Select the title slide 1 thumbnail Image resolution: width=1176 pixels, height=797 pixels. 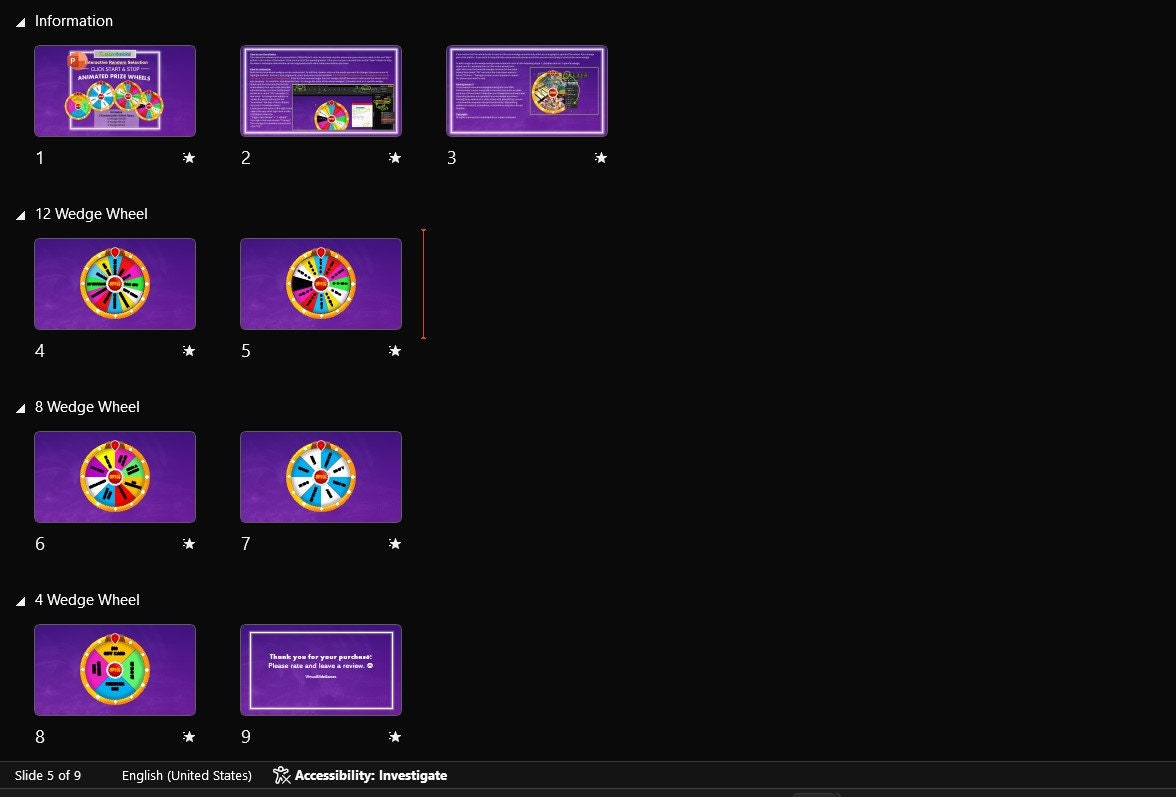click(x=115, y=90)
